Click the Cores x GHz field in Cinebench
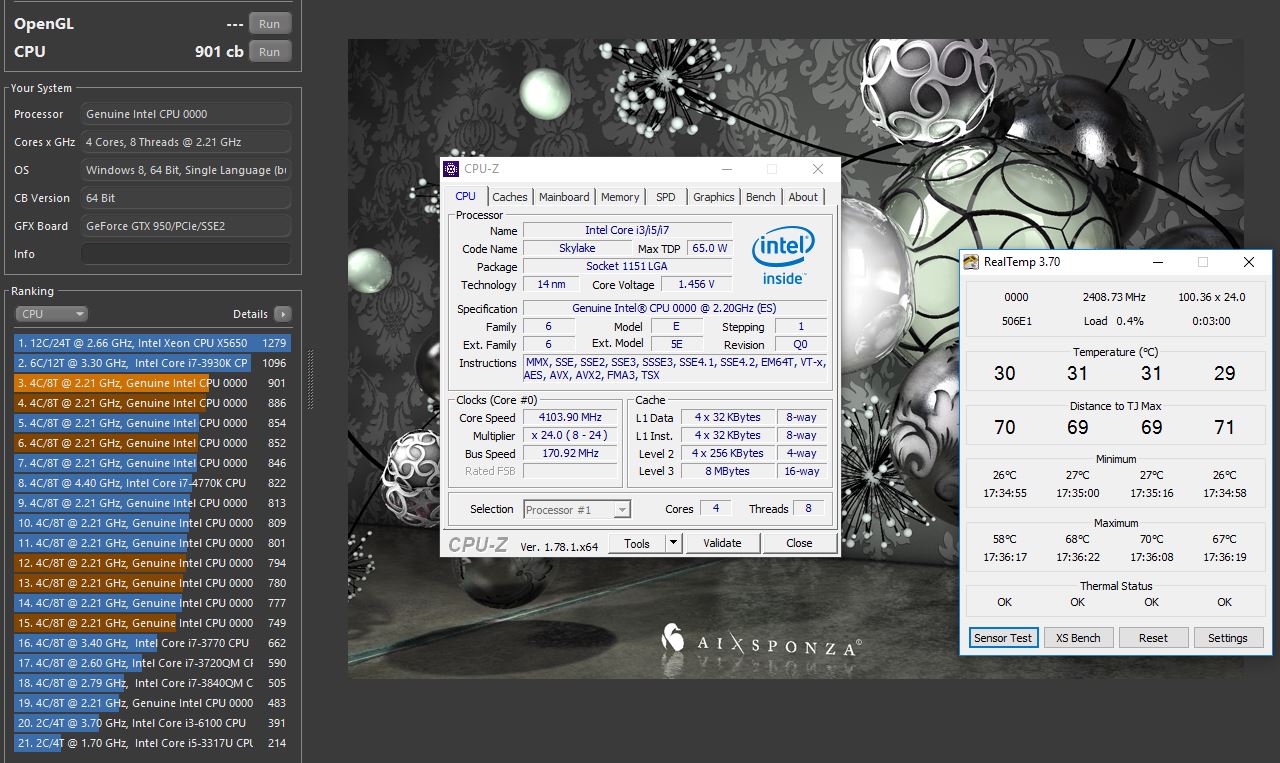The height and width of the screenshot is (763, 1280). coord(186,142)
